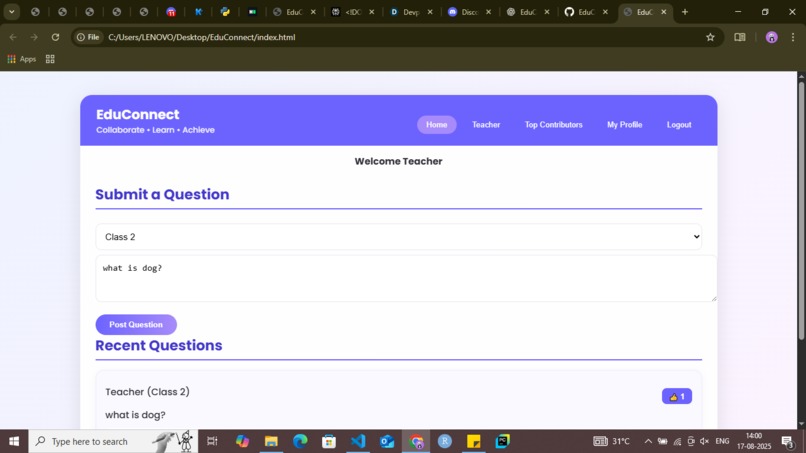
Task: Switch to the GitHub EduC tab
Action: pos(586,12)
